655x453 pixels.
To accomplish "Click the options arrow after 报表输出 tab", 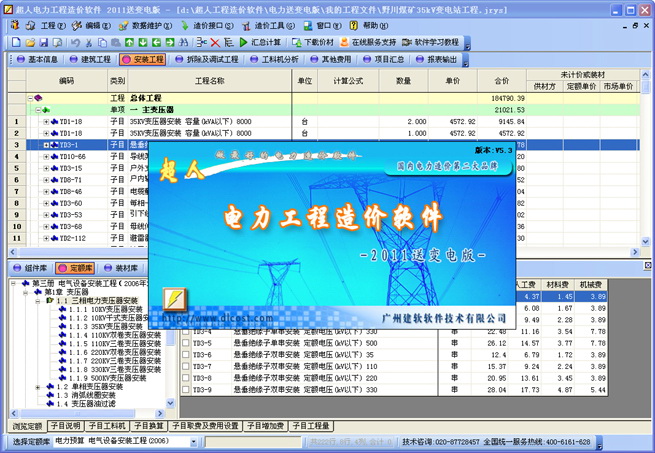I will tap(465, 61).
